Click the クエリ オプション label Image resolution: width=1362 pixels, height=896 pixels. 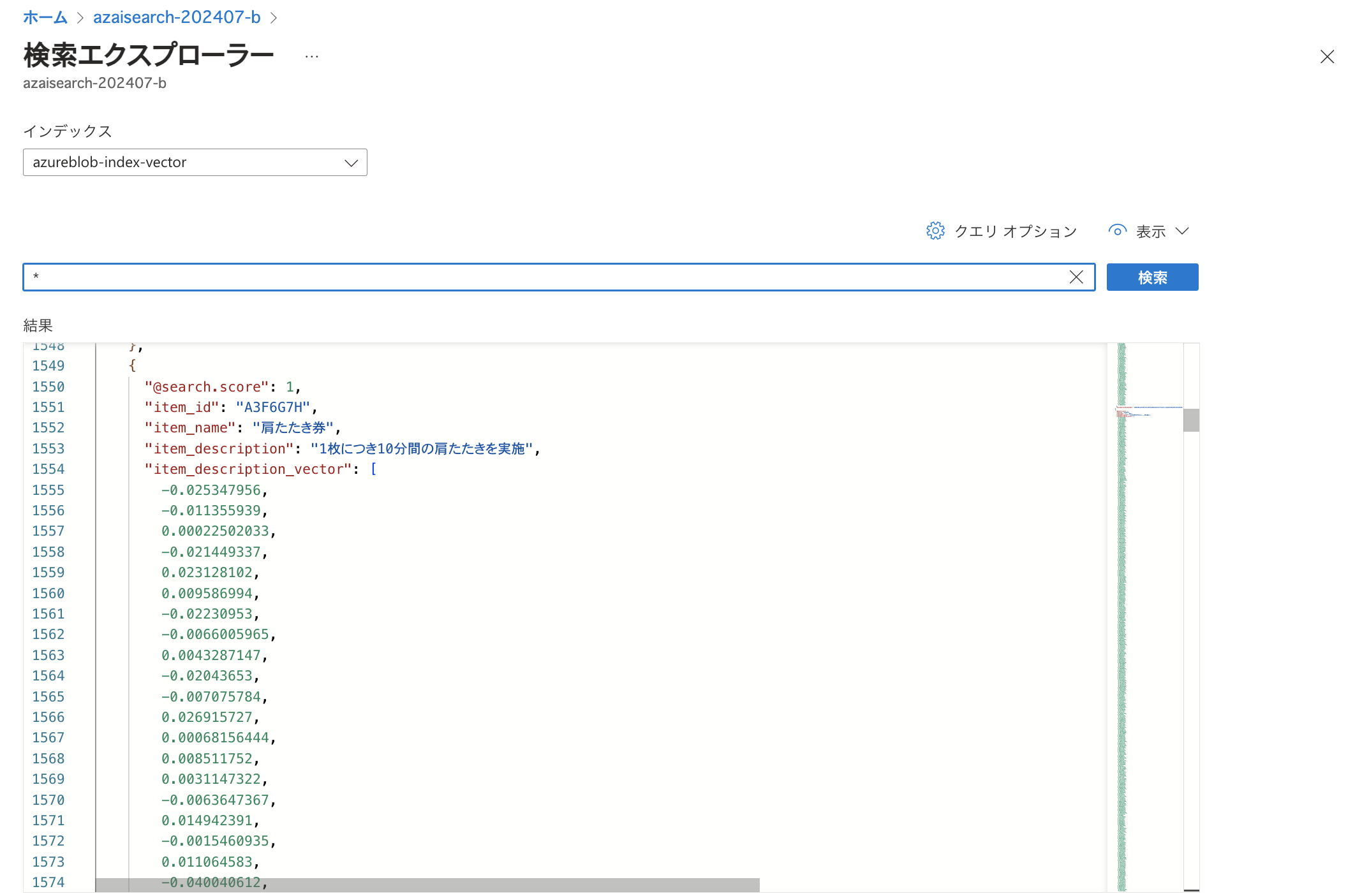tap(1016, 231)
